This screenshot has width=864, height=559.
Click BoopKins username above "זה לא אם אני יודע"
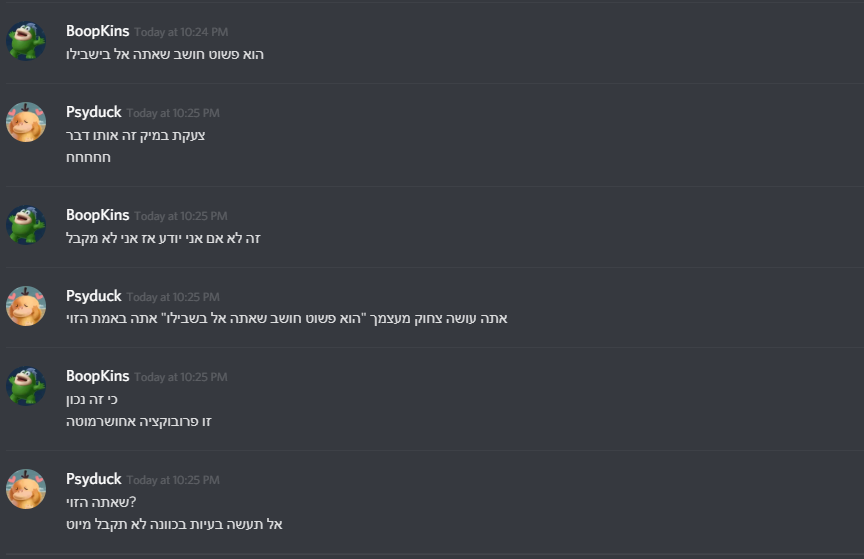(97, 215)
